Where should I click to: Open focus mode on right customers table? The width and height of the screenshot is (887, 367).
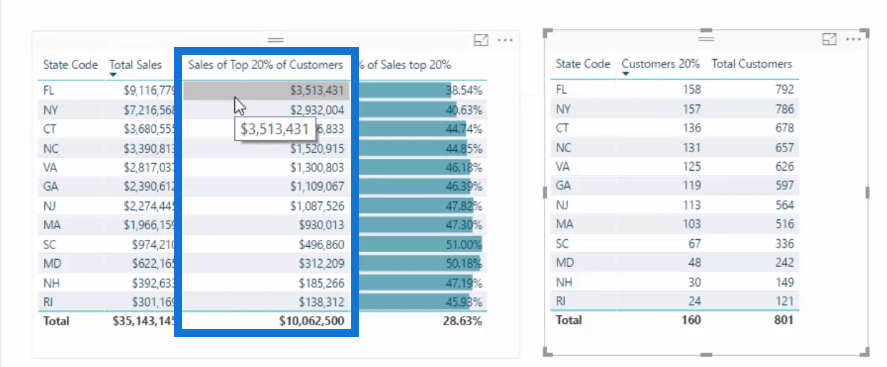pyautogui.click(x=829, y=39)
